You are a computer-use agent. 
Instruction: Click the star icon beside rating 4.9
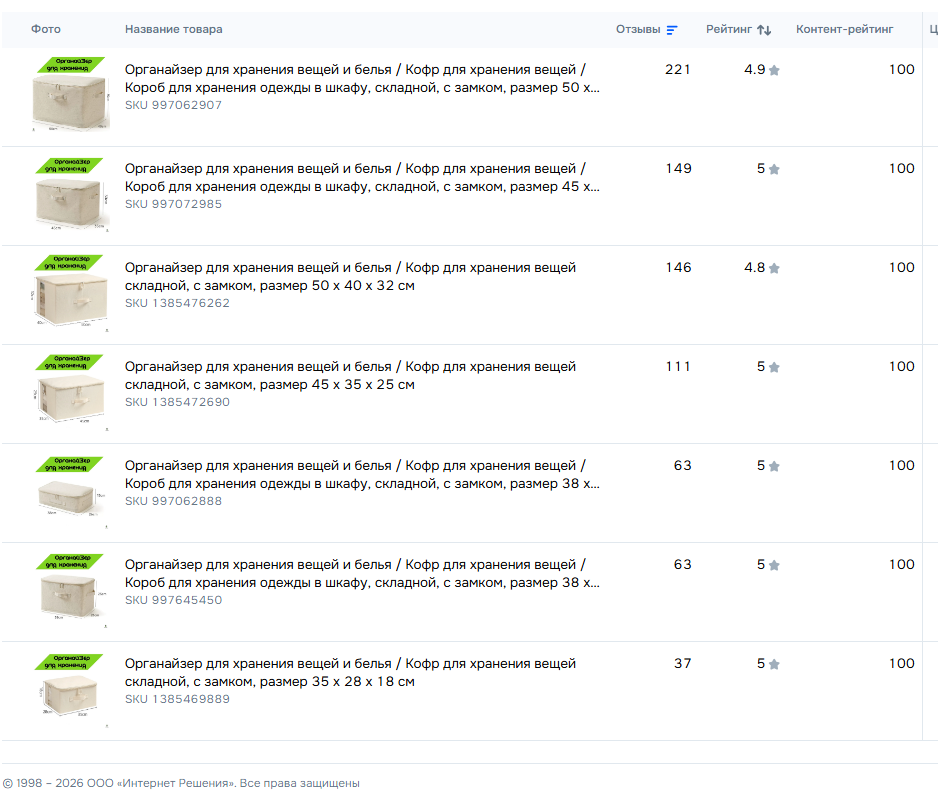[x=774, y=71]
